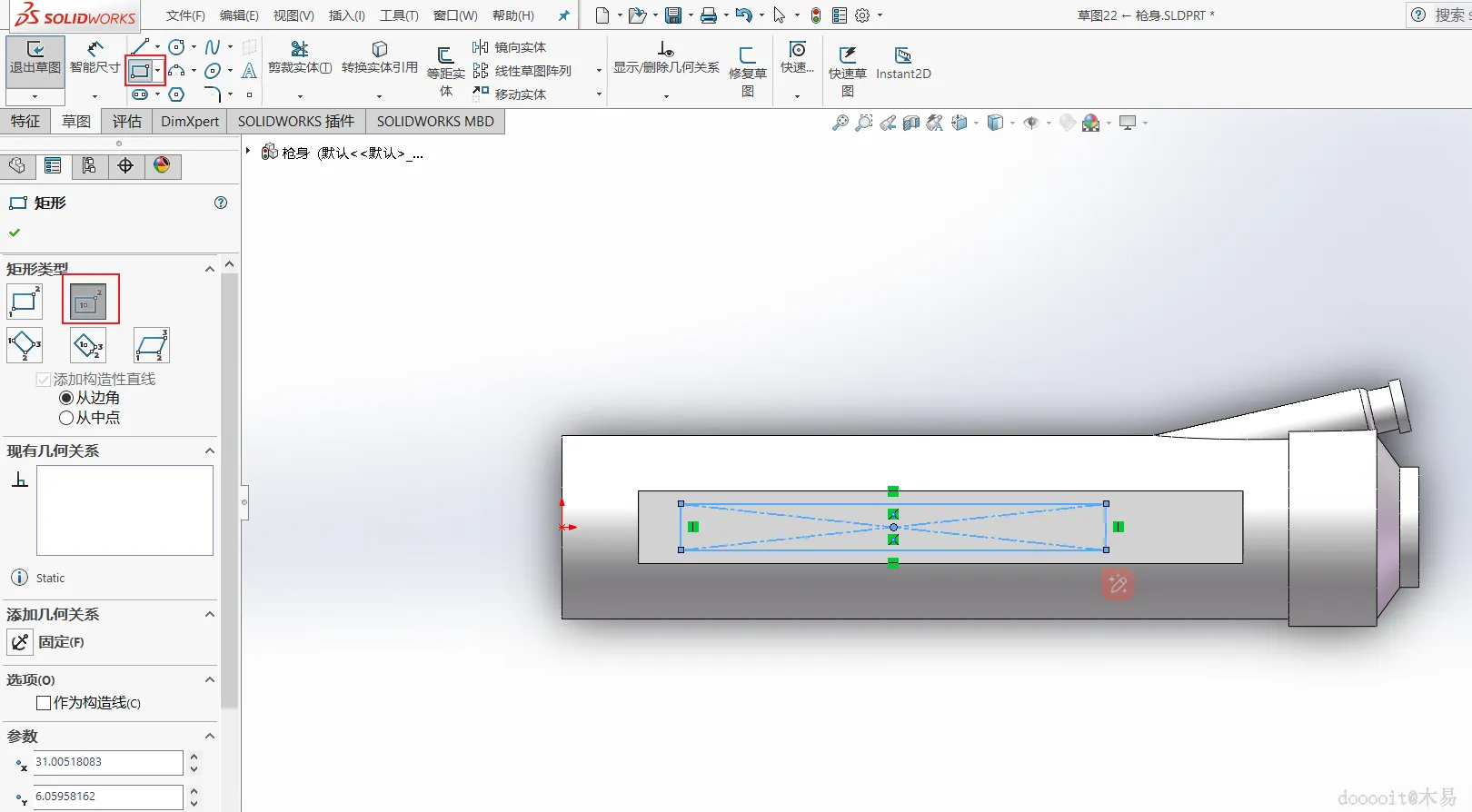Open the Options gear icon

[x=862, y=15]
